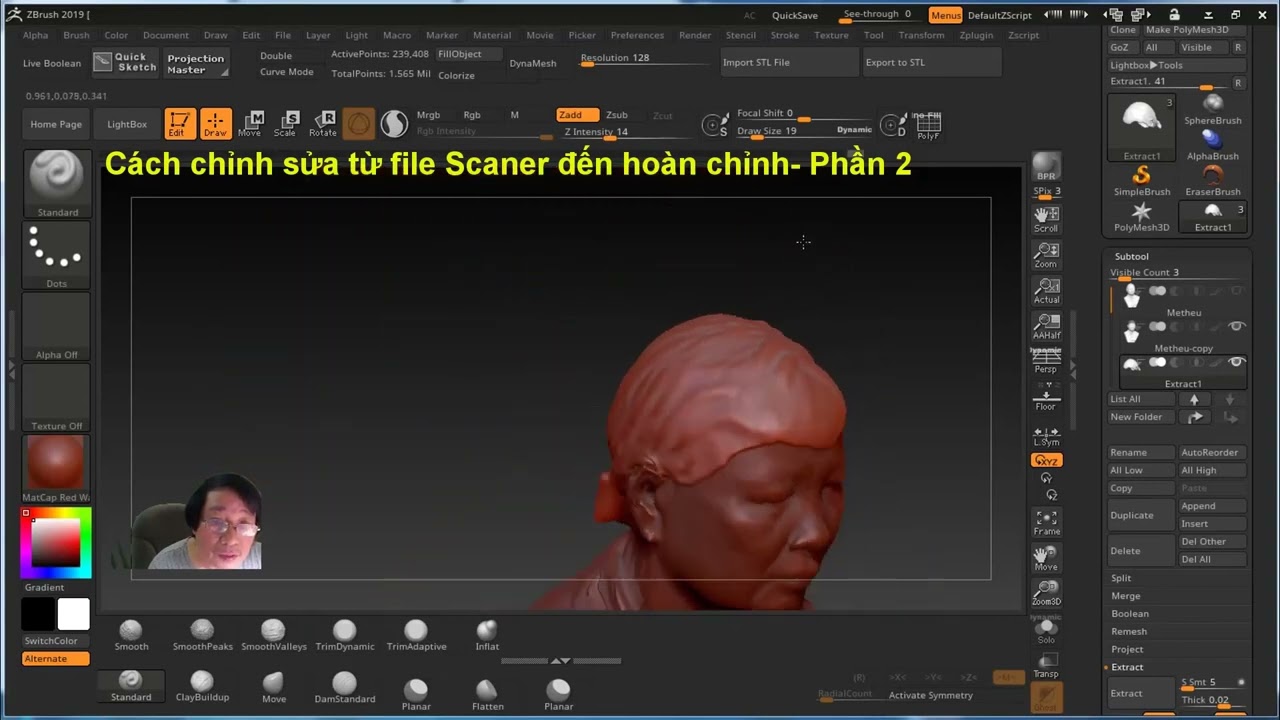1280x720 pixels.
Task: Toggle visibility of Extract1 subtool
Action: pos(1236,362)
